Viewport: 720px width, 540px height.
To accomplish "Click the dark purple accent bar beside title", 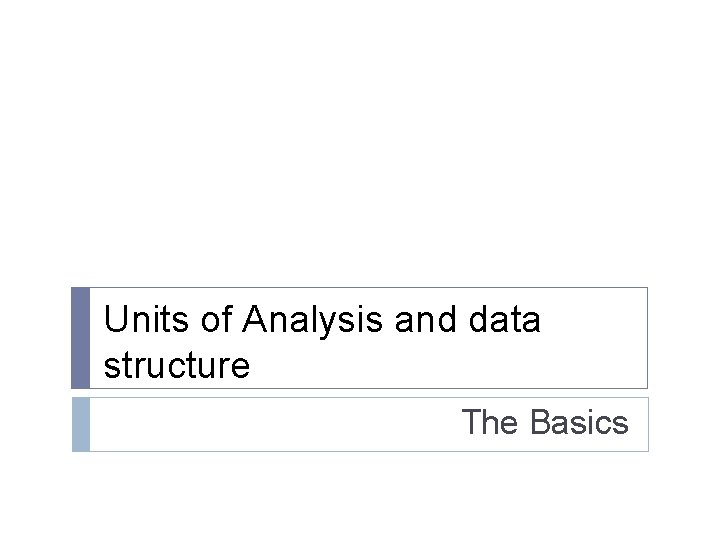I will 80,338.
